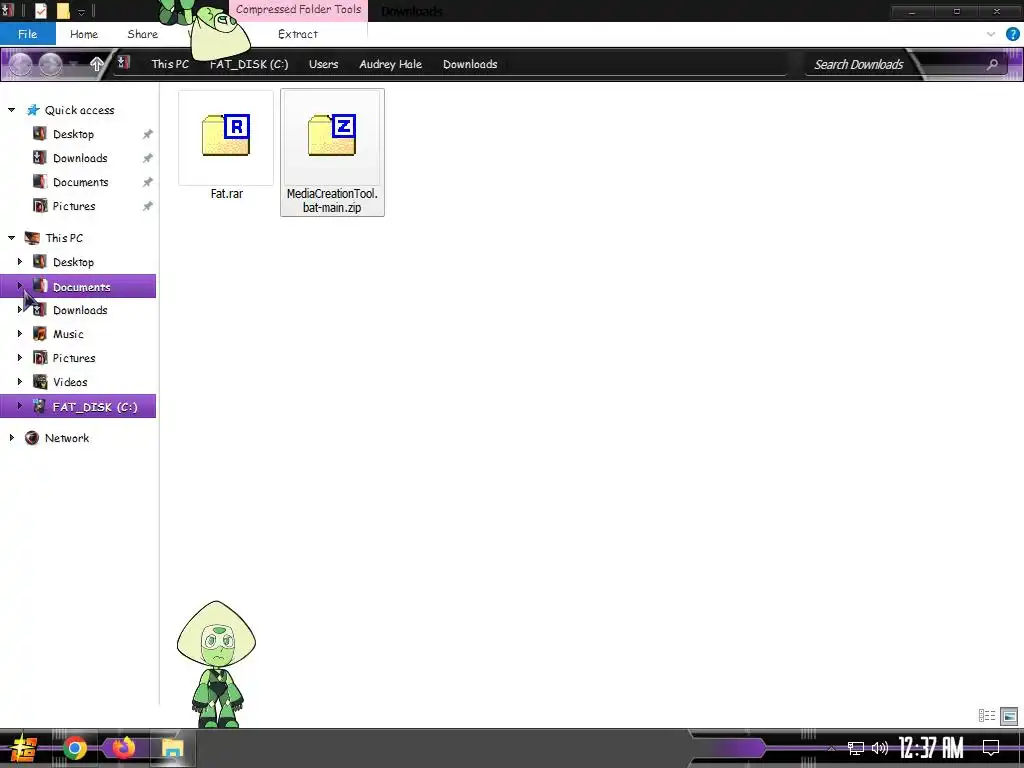The height and width of the screenshot is (768, 1024).
Task: Open the volume speaker tray icon
Action: (880, 748)
